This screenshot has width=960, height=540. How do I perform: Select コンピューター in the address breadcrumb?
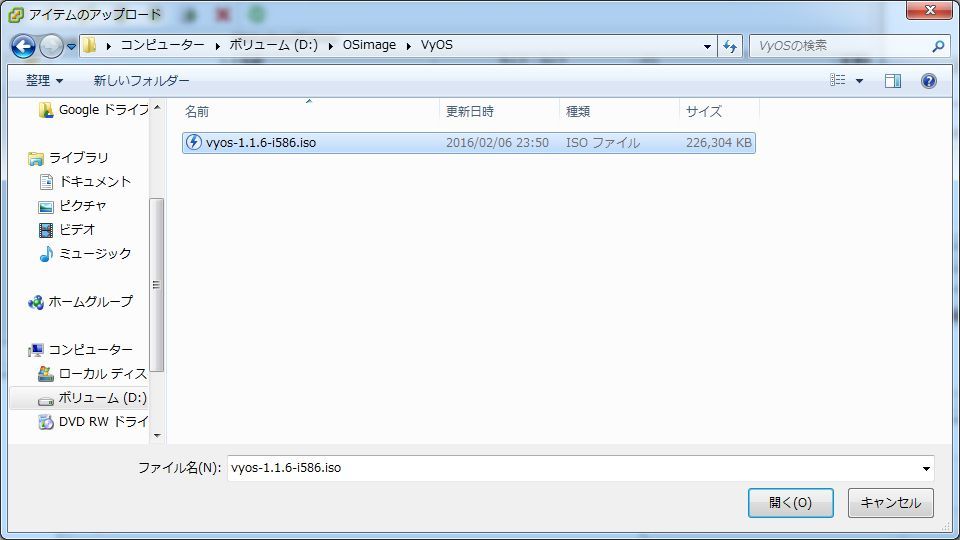162,45
